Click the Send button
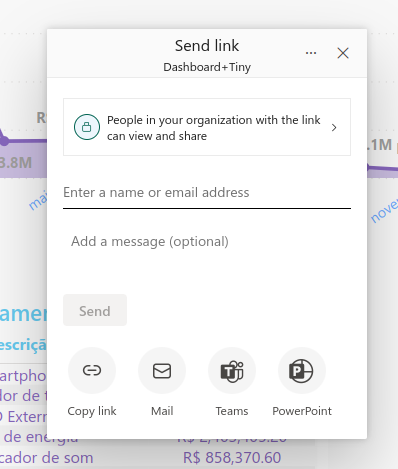Image resolution: width=398 pixels, height=469 pixels. [x=95, y=310]
